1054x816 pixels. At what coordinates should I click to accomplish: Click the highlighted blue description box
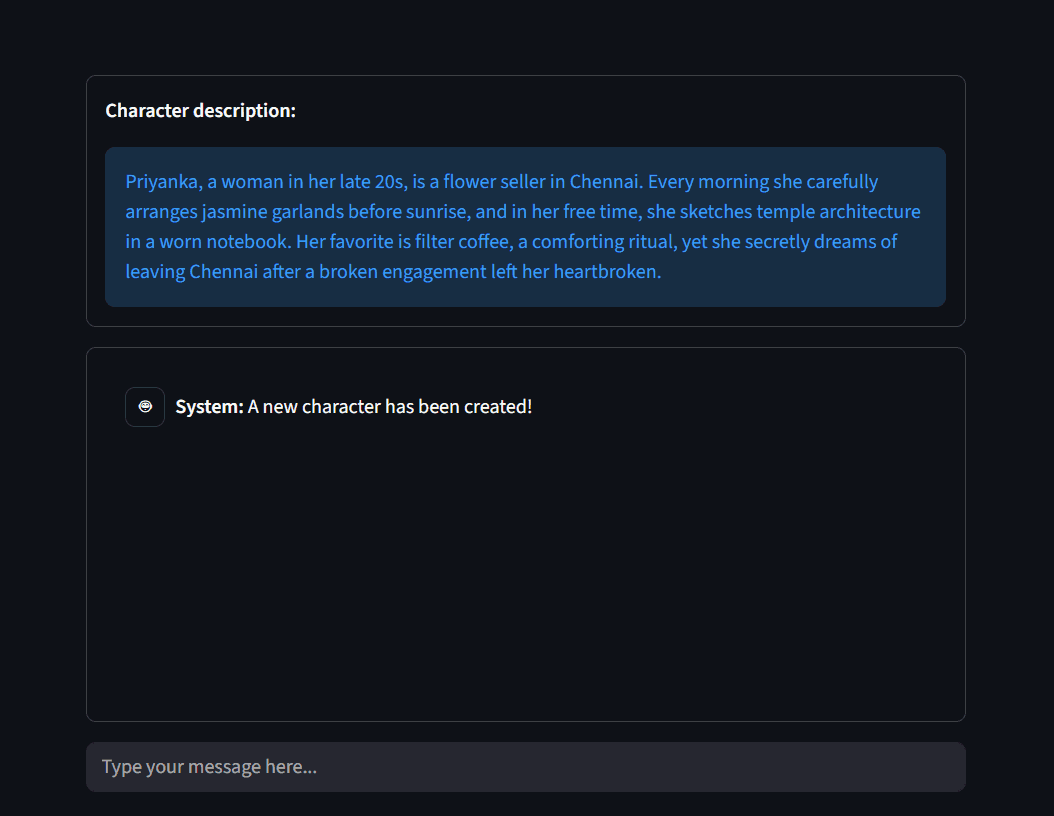tap(526, 226)
